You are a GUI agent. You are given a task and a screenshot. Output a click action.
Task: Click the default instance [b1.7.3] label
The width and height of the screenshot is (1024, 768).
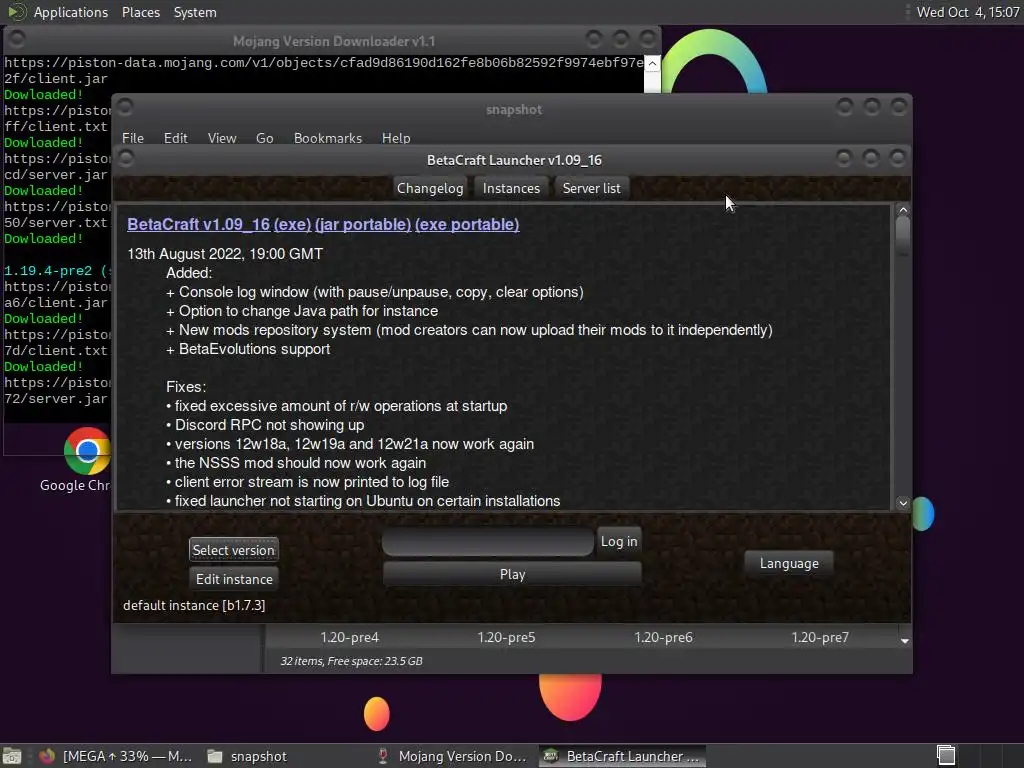(x=194, y=605)
